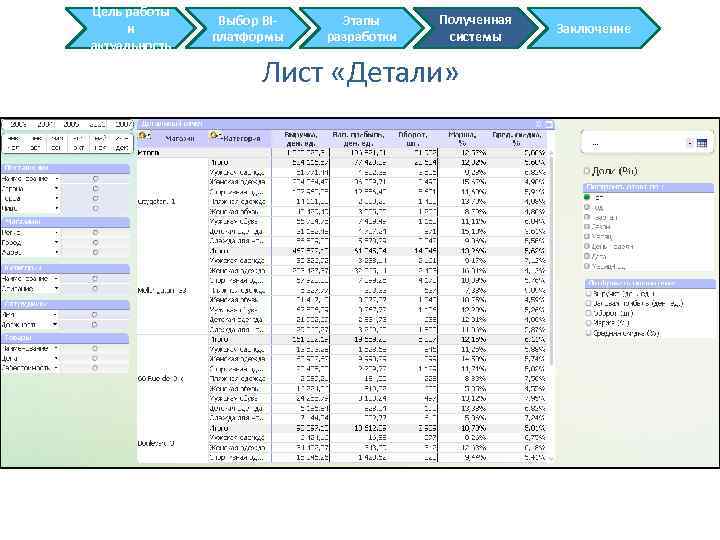Go to Выбор BI-платформы section
The image size is (720, 540).
(248, 28)
